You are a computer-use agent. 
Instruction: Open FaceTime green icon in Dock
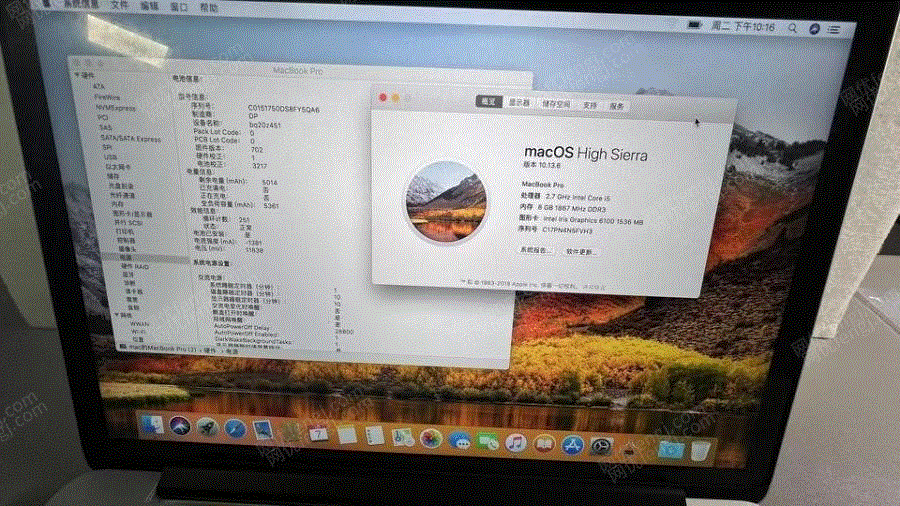[x=487, y=442]
